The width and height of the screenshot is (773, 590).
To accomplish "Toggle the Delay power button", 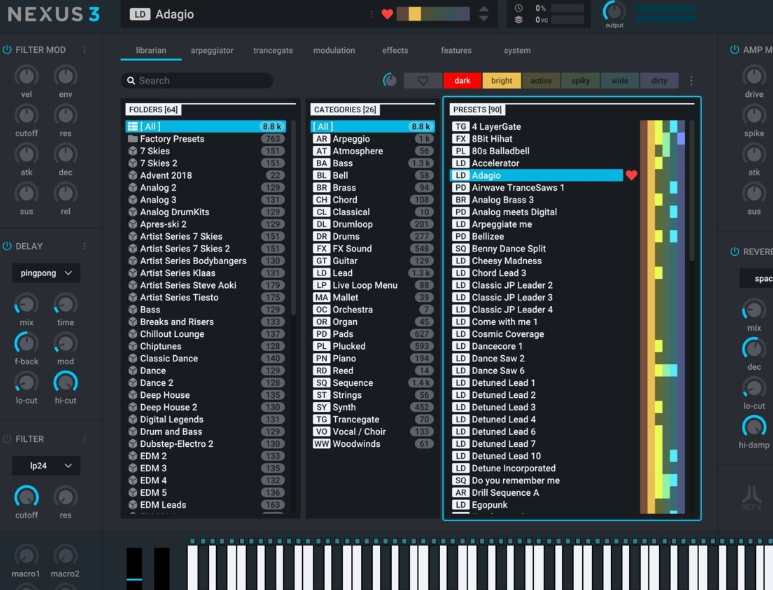I will tap(7, 246).
